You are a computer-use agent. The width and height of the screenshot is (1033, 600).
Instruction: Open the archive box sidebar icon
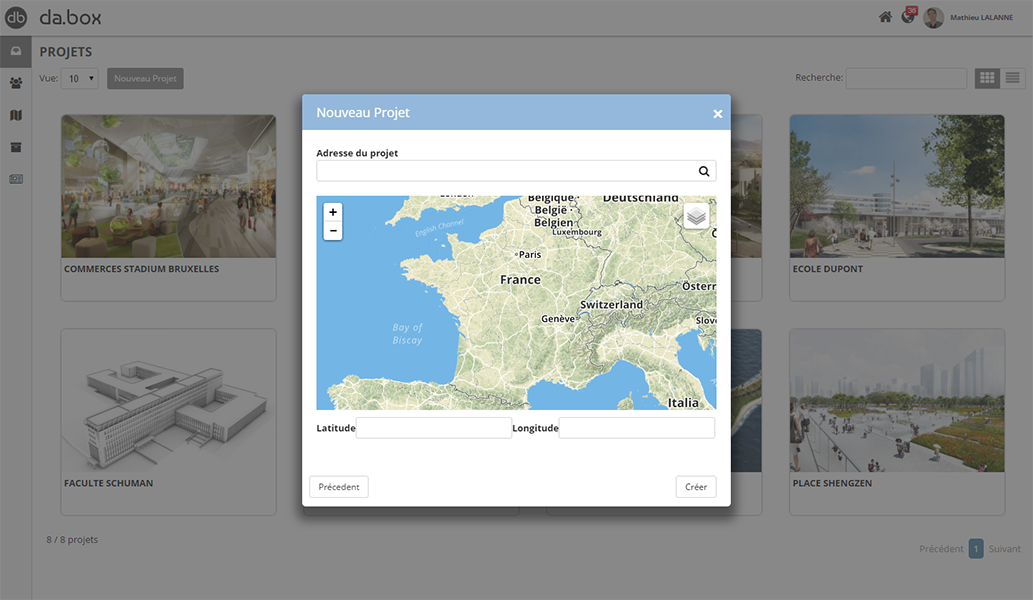click(x=16, y=147)
